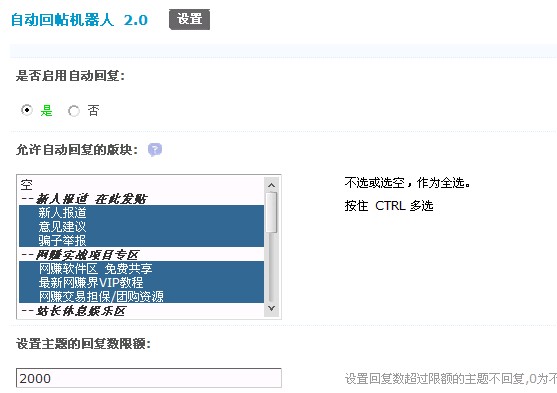Image resolution: width=557 pixels, height=393 pixels.
Task: Click the 网赚实战项目专区 group heading
Action: [141, 254]
